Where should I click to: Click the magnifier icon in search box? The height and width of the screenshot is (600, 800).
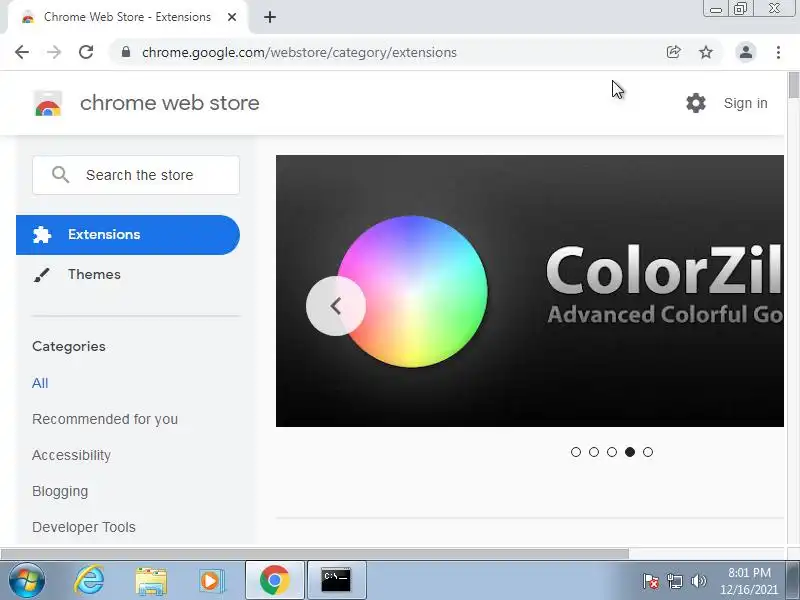click(x=60, y=174)
